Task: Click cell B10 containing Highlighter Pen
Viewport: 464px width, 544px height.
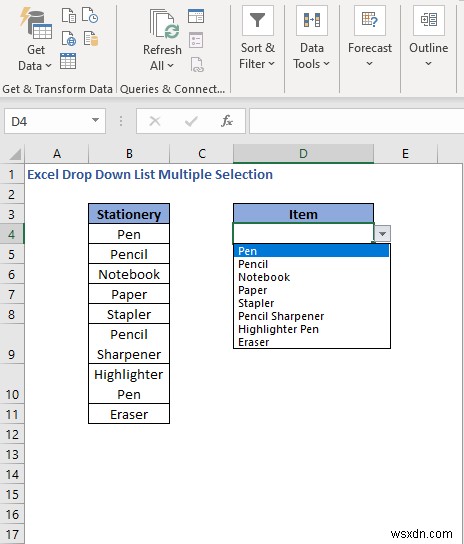Action: point(129,384)
